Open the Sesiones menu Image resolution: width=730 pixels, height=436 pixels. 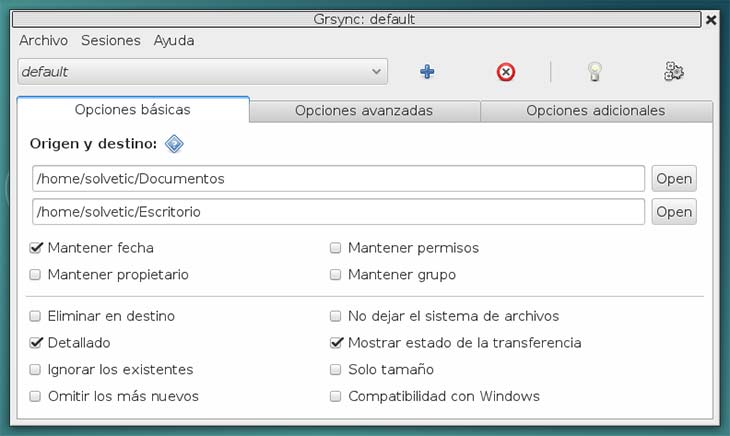(111, 40)
